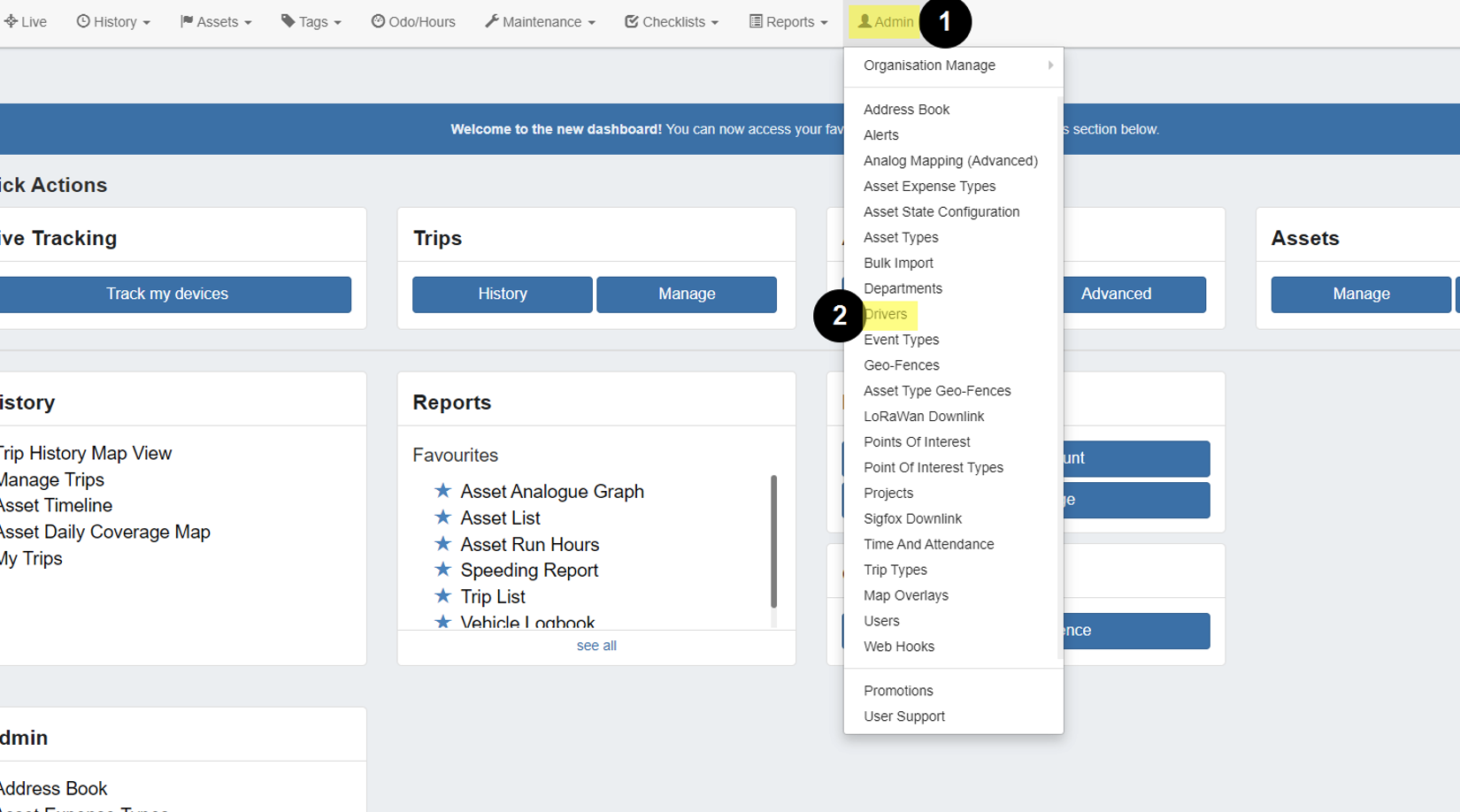
Task: Click star icon beside Speeding Report
Action: pos(443,569)
